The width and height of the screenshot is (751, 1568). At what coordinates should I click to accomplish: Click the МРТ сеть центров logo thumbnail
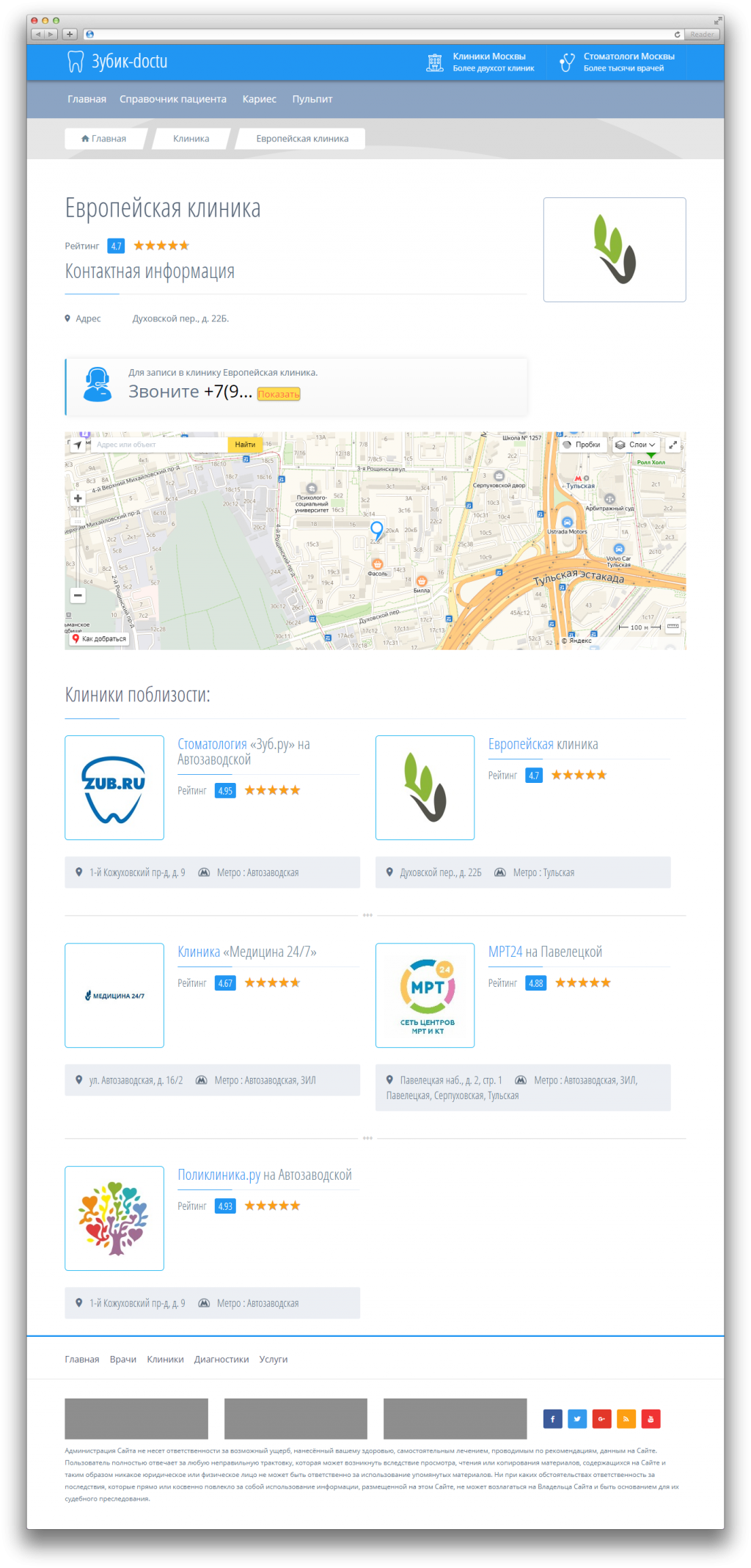[425, 995]
